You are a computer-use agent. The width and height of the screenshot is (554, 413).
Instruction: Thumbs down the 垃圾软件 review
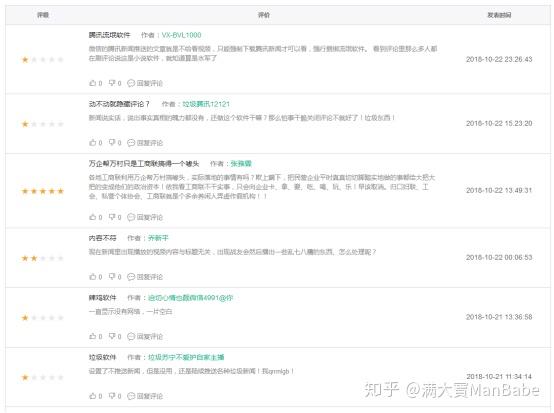pyautogui.click(x=115, y=396)
